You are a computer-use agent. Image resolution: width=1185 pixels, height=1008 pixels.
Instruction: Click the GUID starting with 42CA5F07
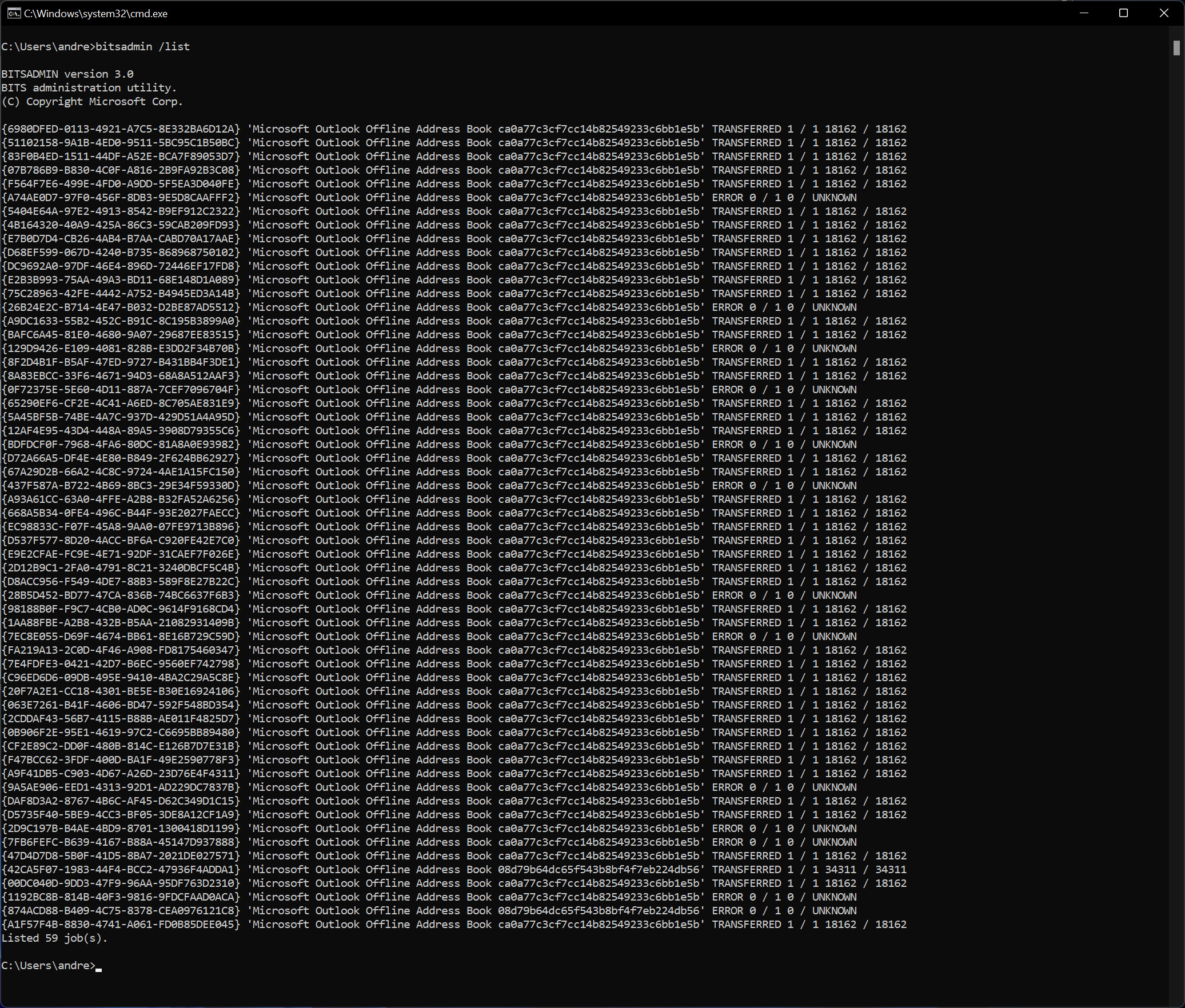pyautogui.click(x=121, y=870)
